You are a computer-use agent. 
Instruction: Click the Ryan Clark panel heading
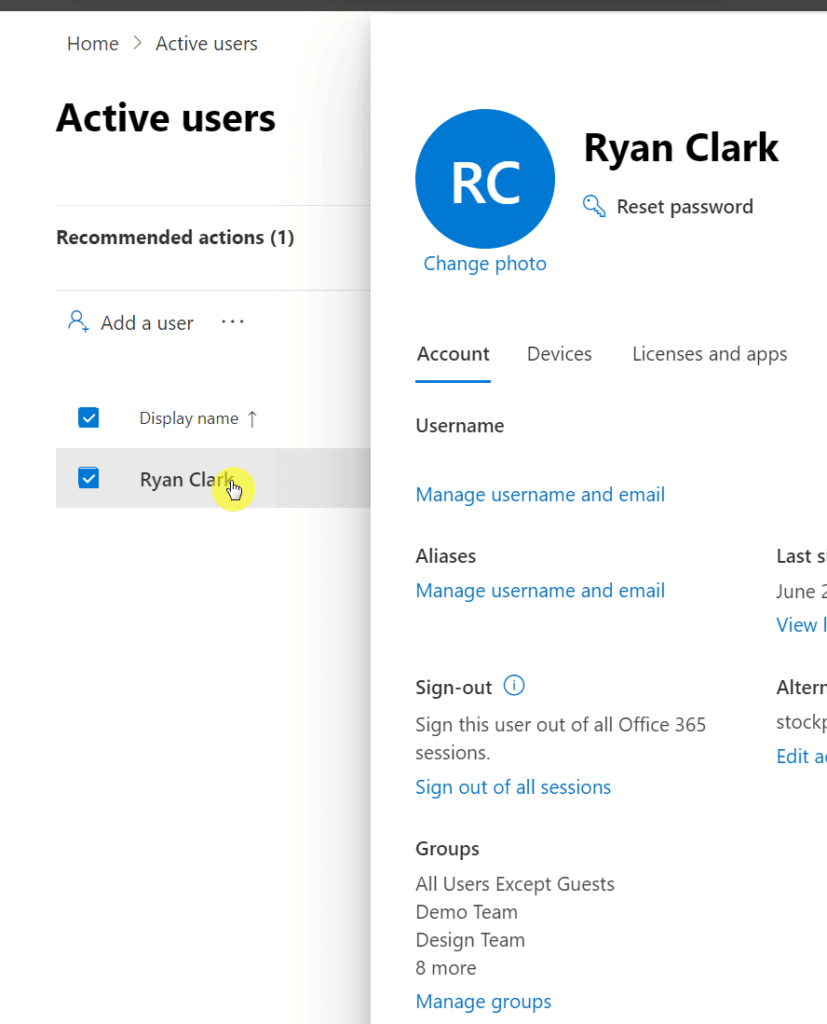pyautogui.click(x=681, y=148)
